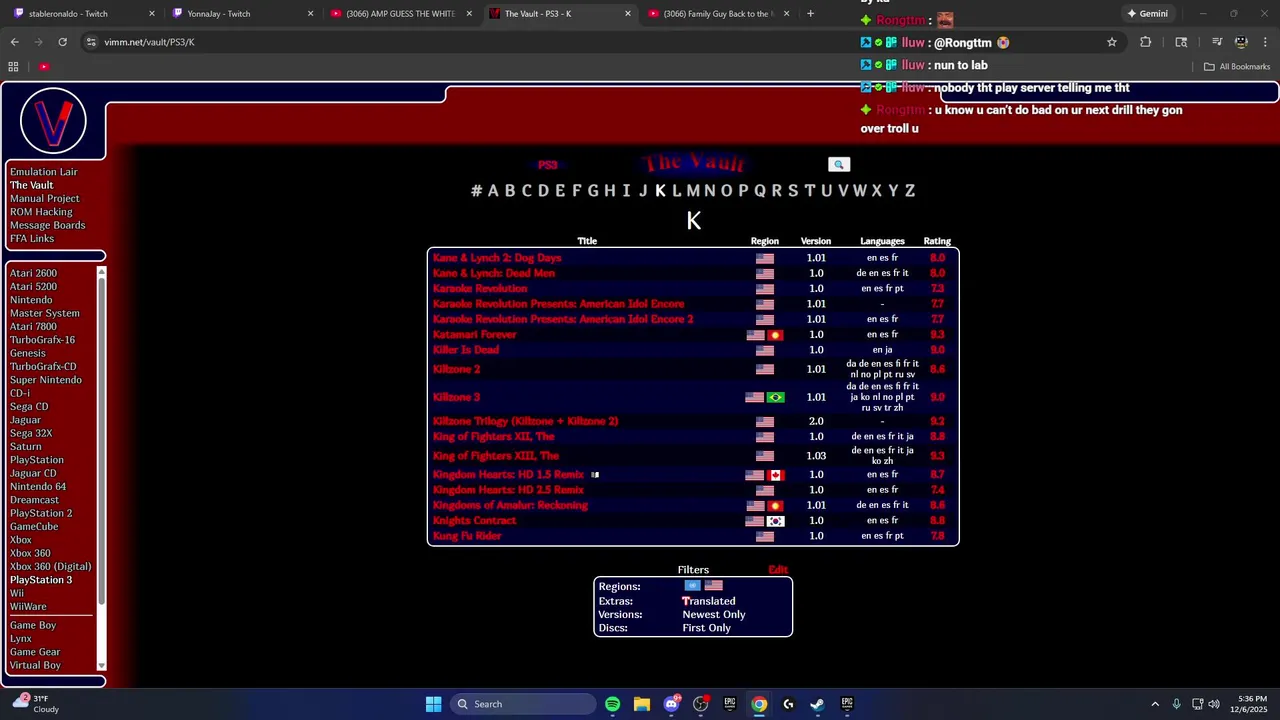Open FFA Links in the sidebar

point(32,239)
